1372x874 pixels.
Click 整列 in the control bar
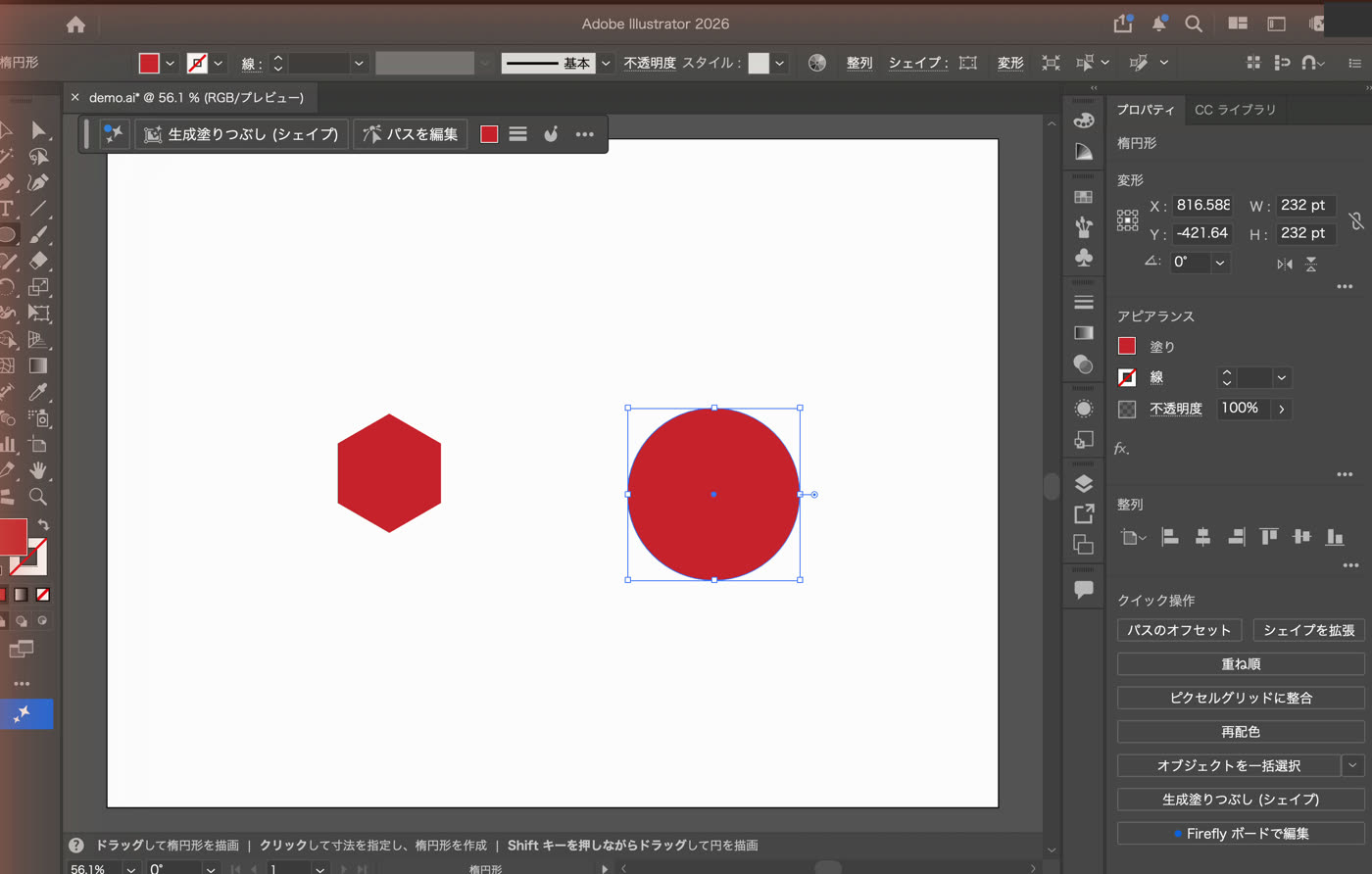(859, 63)
